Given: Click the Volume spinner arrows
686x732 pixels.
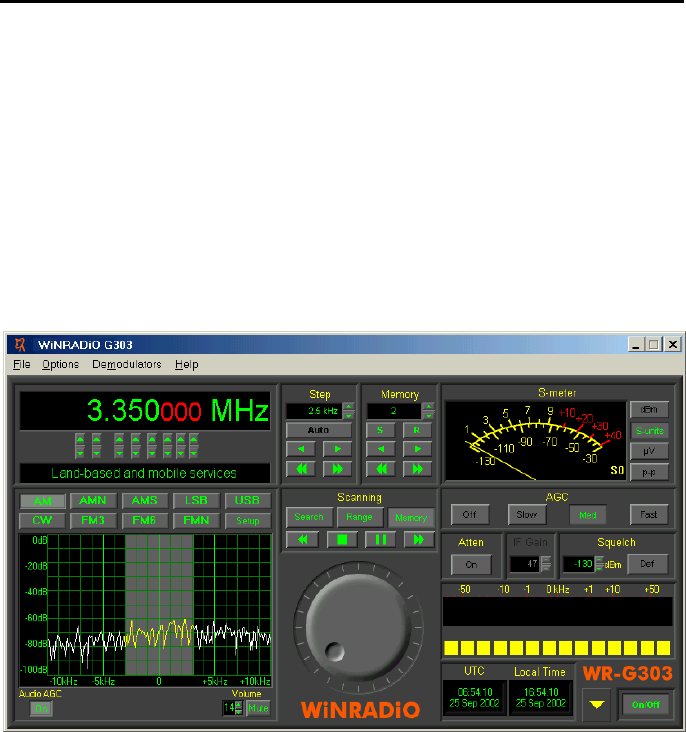Looking at the screenshot, I should (239, 708).
